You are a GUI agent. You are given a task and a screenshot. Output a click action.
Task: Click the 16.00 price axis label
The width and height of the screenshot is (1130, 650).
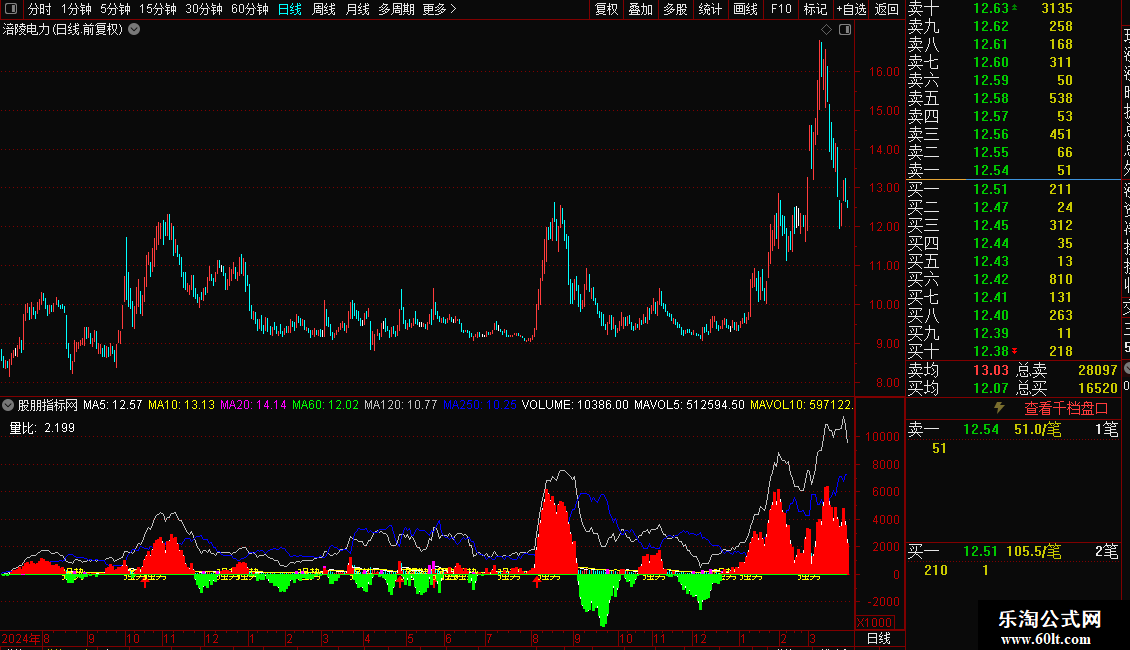point(884,71)
